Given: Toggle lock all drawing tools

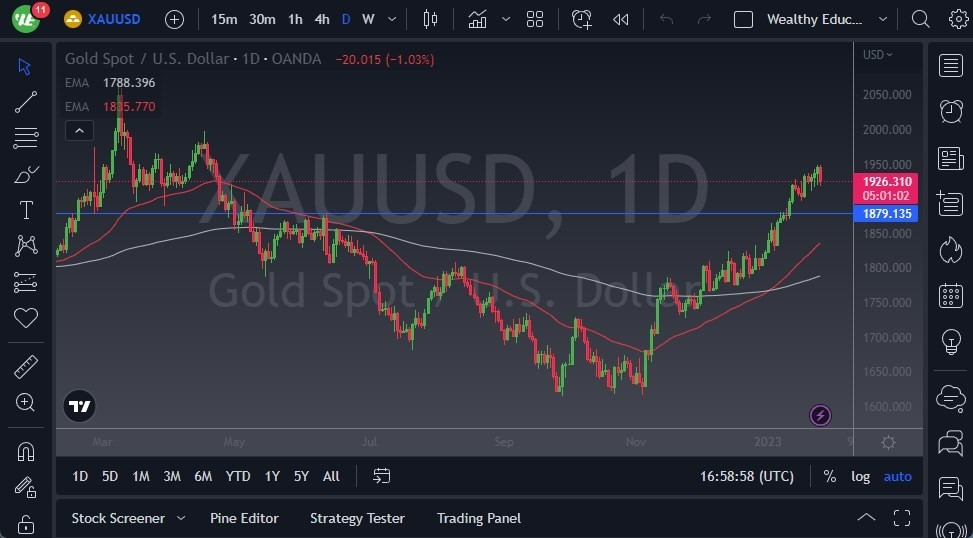Looking at the screenshot, I should [x=25, y=523].
